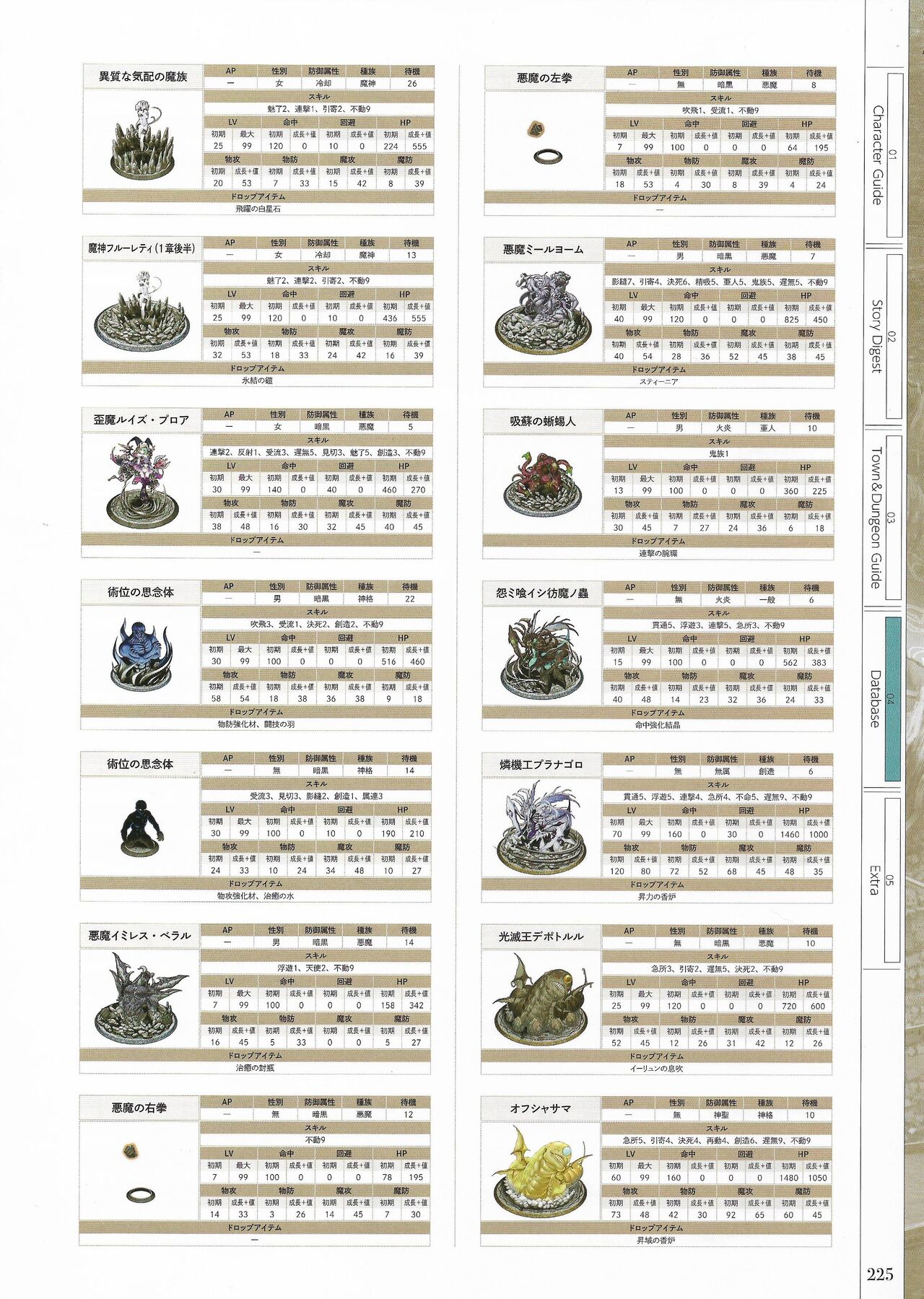Screen dimensions: 924x1299
Task: Click the 歪魔ルイズ・プロア character sprite
Action: coord(141,484)
